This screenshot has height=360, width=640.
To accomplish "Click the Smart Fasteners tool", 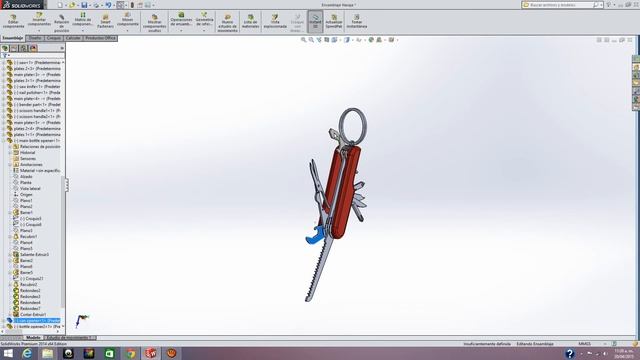I will click(105, 21).
